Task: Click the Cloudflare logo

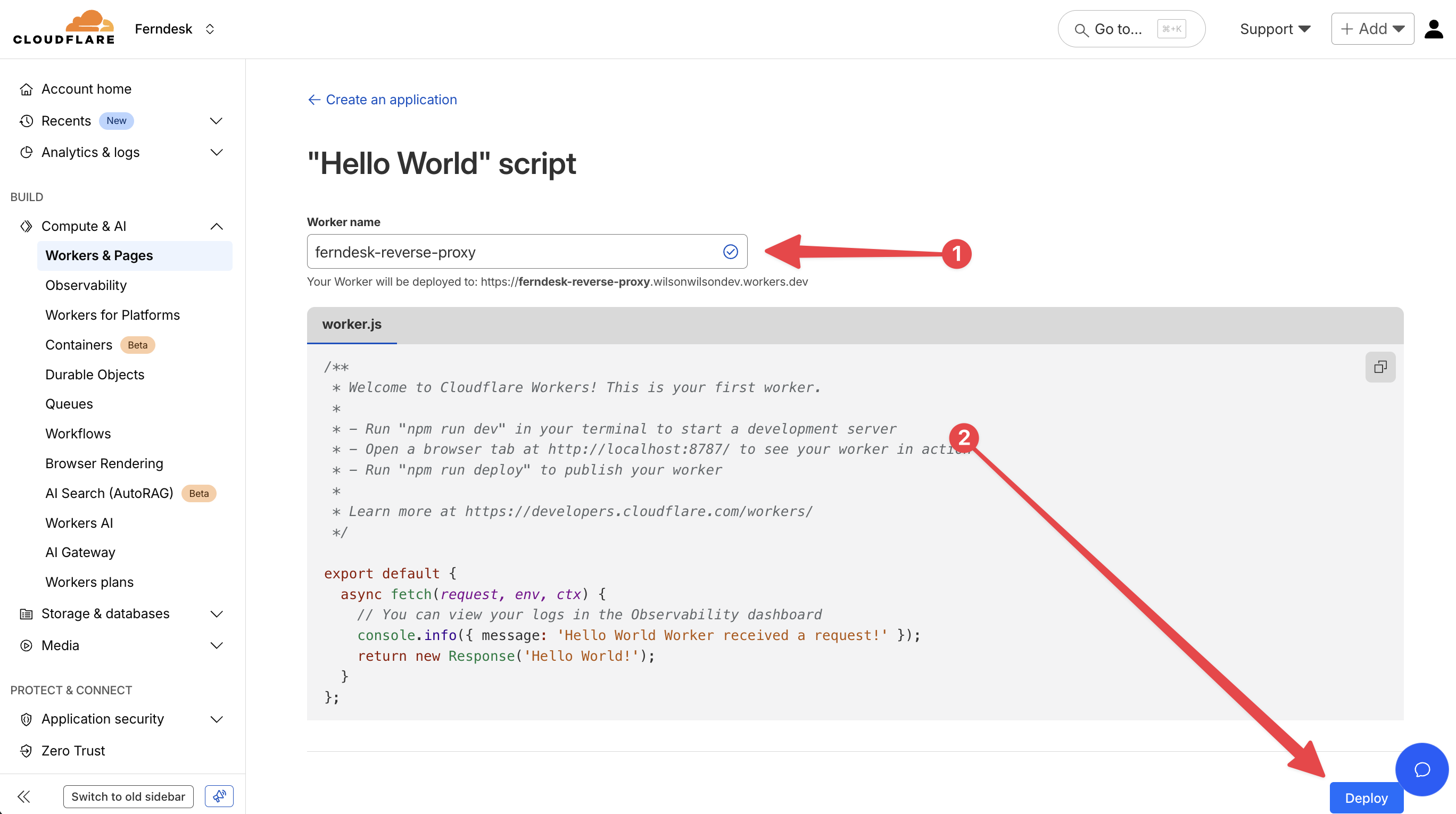Action: [64, 28]
